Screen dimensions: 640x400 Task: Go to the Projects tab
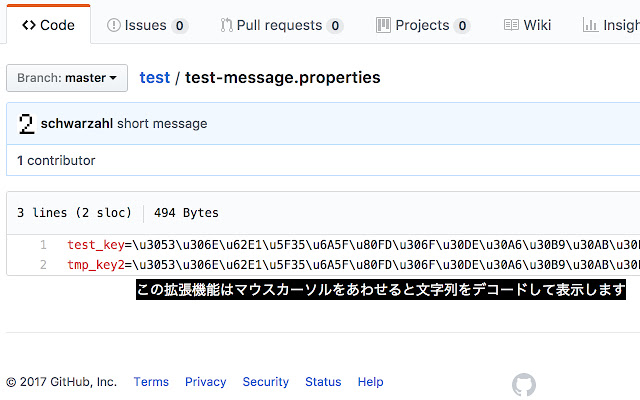coord(423,25)
